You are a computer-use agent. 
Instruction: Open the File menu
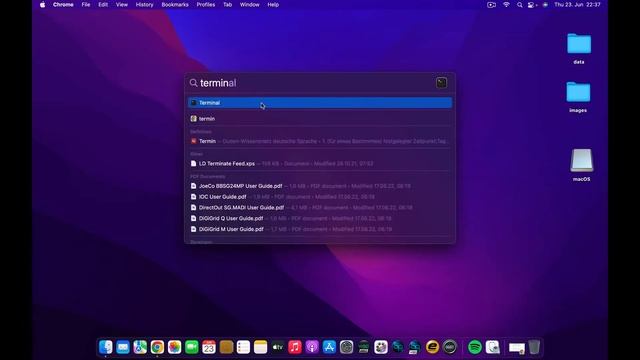pyautogui.click(x=86, y=5)
